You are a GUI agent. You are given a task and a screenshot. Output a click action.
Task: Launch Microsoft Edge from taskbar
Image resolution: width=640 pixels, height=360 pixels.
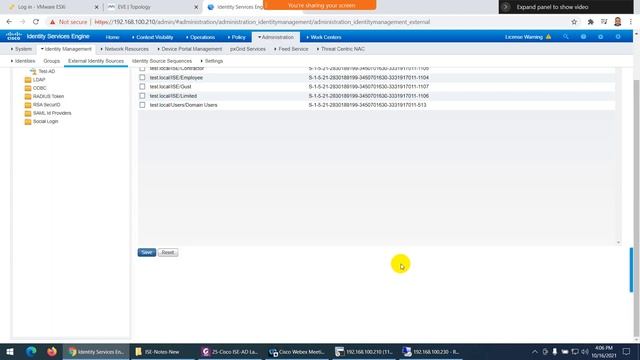(31, 351)
